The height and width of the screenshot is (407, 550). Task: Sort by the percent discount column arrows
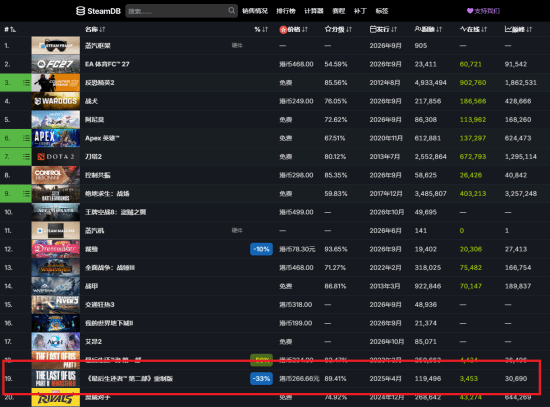pyautogui.click(x=265, y=29)
